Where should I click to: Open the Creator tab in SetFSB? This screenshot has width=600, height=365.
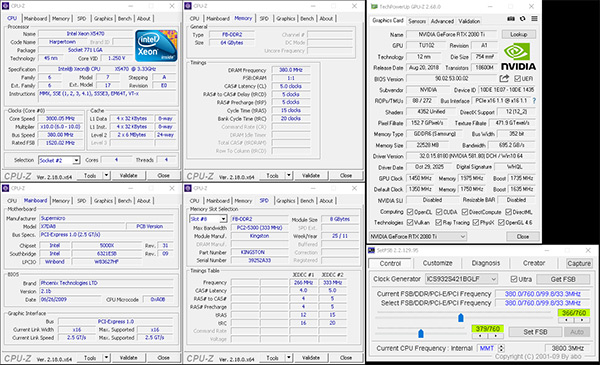pos(534,263)
